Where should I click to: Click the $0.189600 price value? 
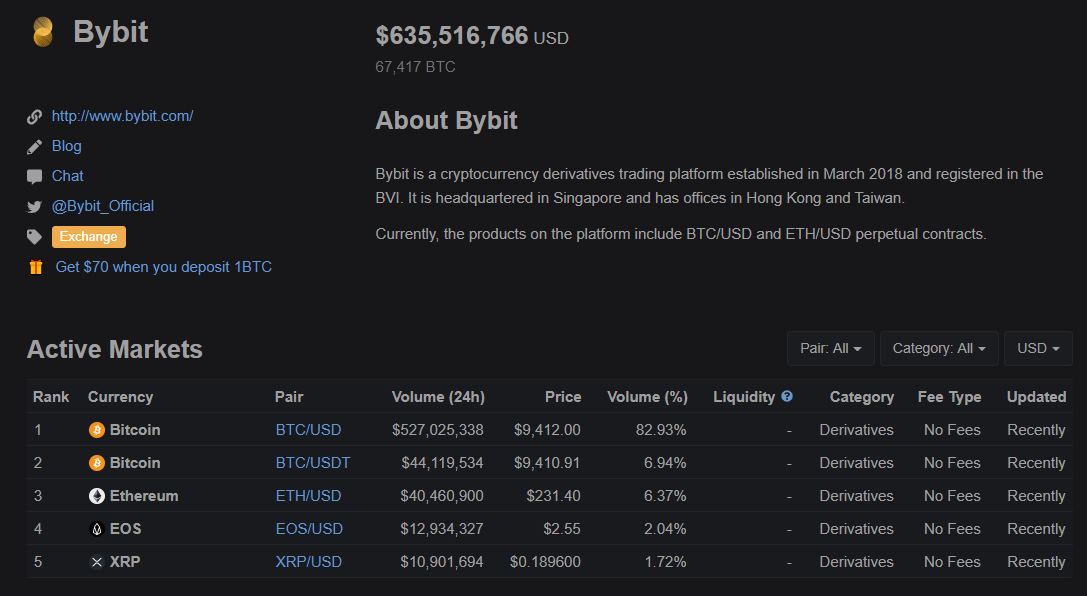point(546,562)
